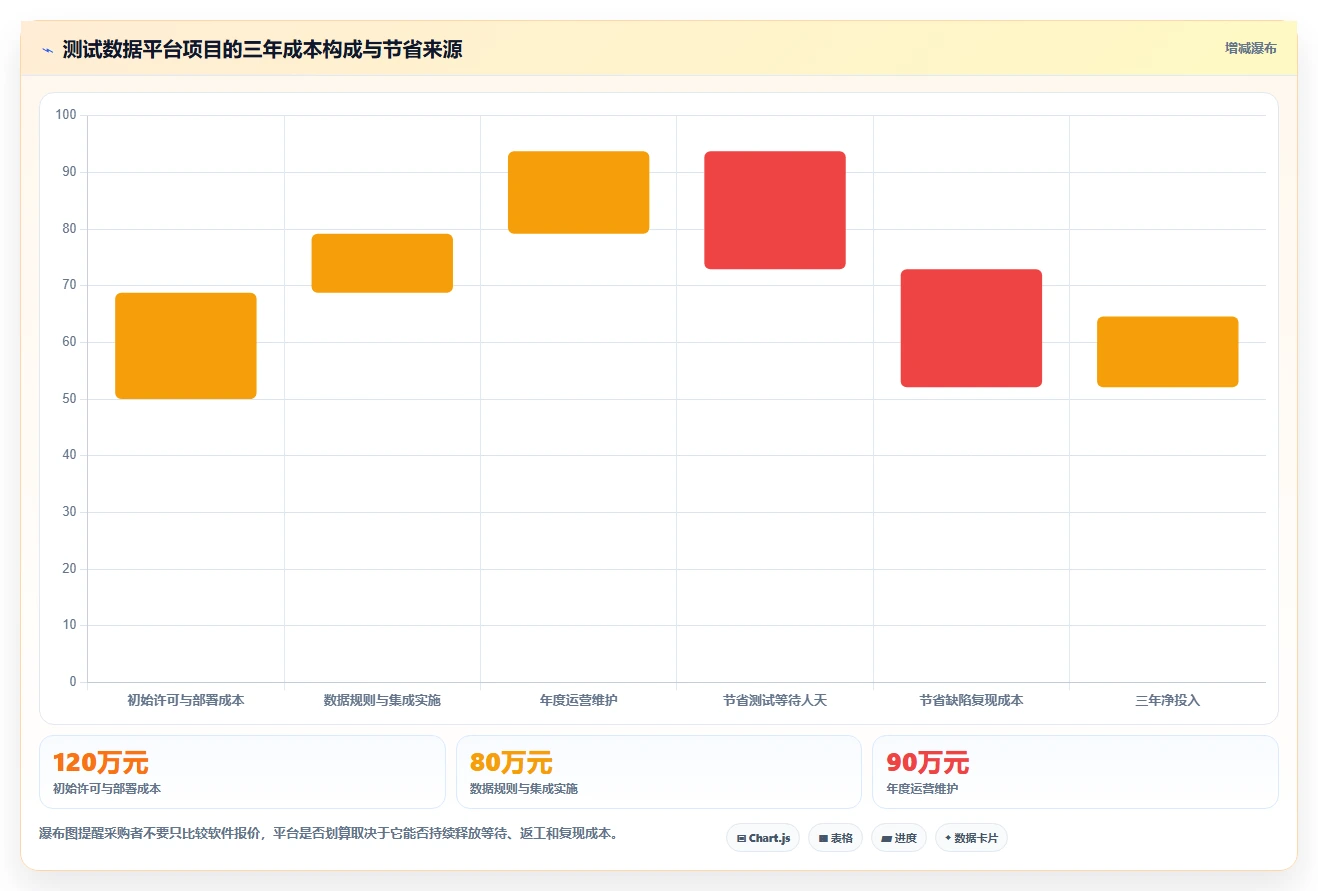Click the chart title 测试数据平台项目的三年成本构成与节省来源

point(262,49)
